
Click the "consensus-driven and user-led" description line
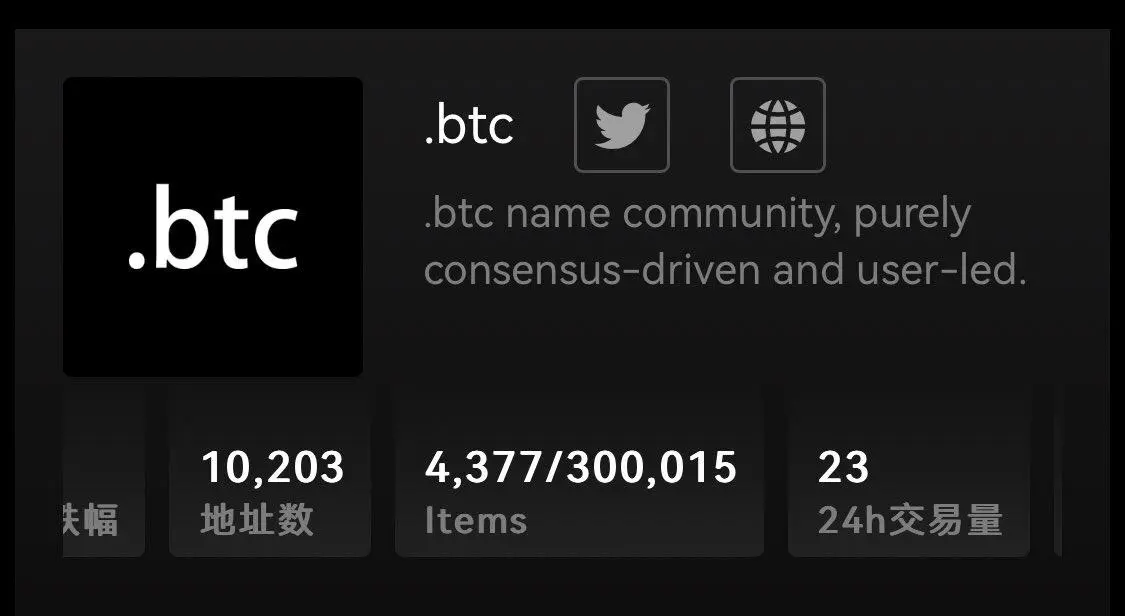pos(725,270)
